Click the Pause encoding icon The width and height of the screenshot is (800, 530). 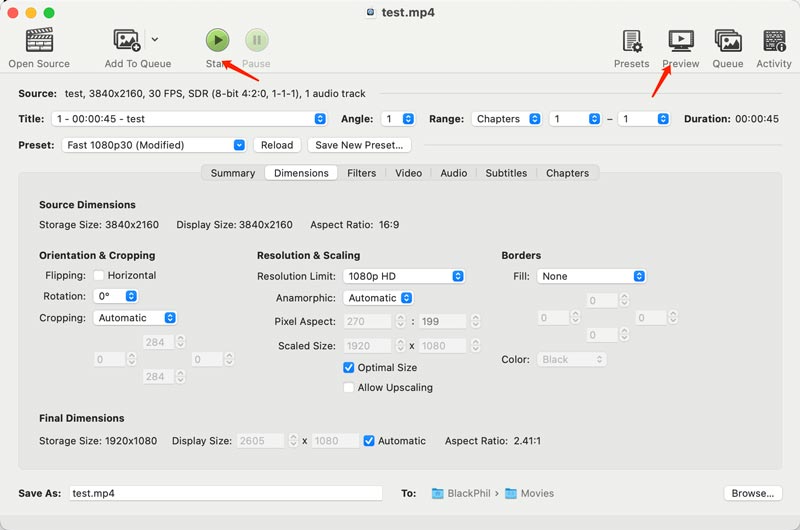coord(256,41)
